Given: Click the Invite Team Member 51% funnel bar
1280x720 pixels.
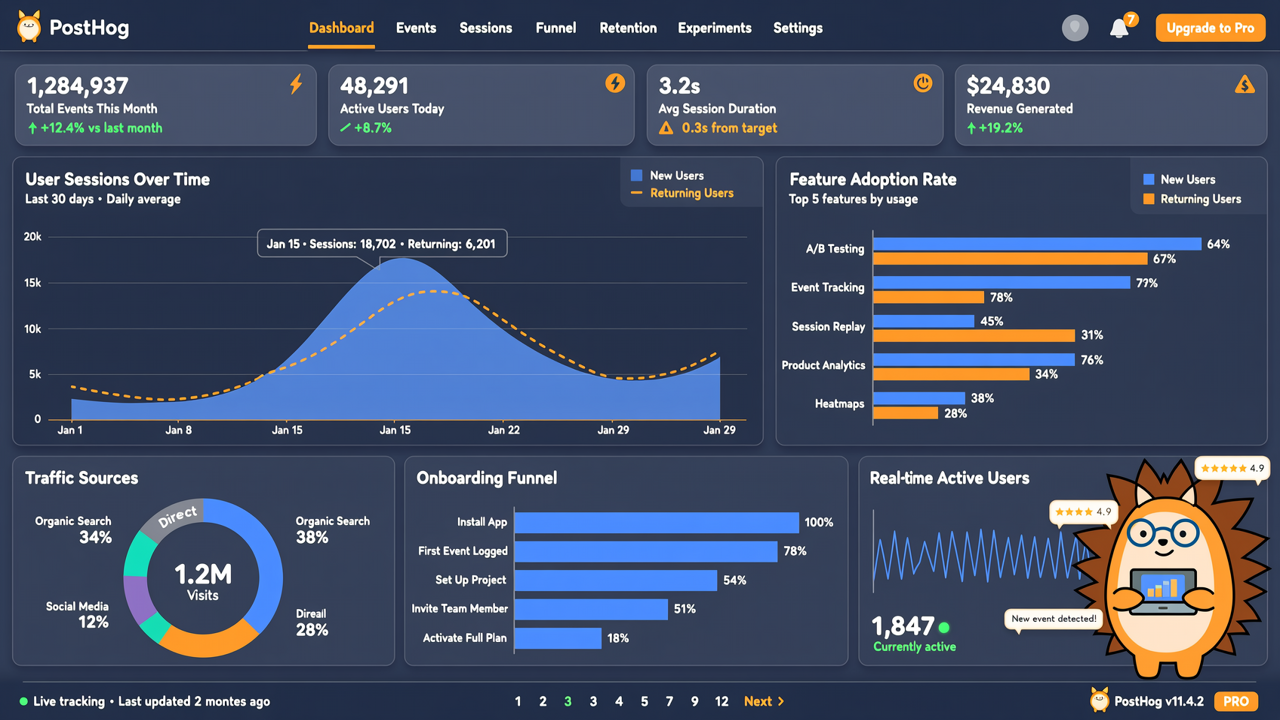Looking at the screenshot, I should pyautogui.click(x=591, y=609).
